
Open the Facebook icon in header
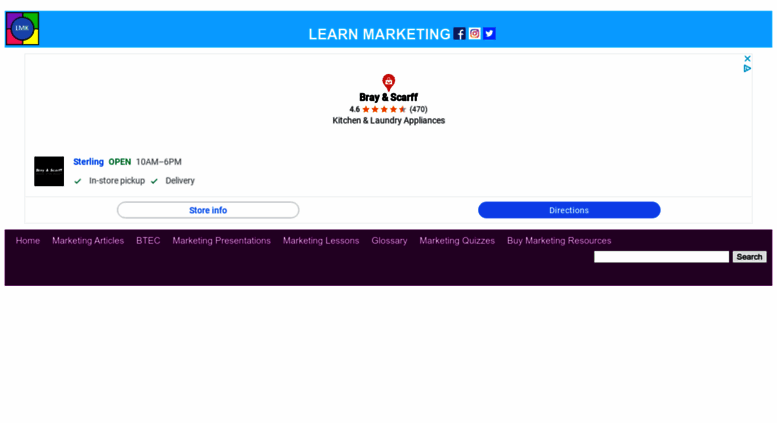[x=459, y=34]
